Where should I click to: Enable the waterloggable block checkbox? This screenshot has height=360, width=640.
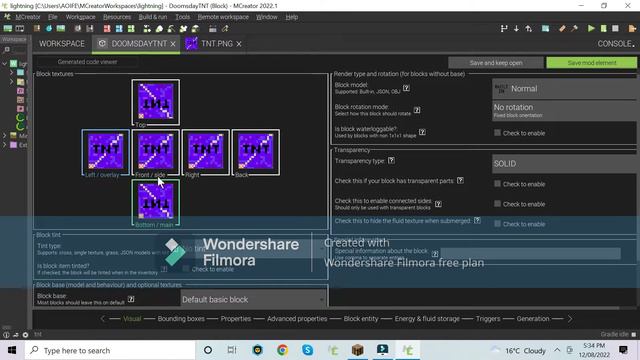[497, 133]
